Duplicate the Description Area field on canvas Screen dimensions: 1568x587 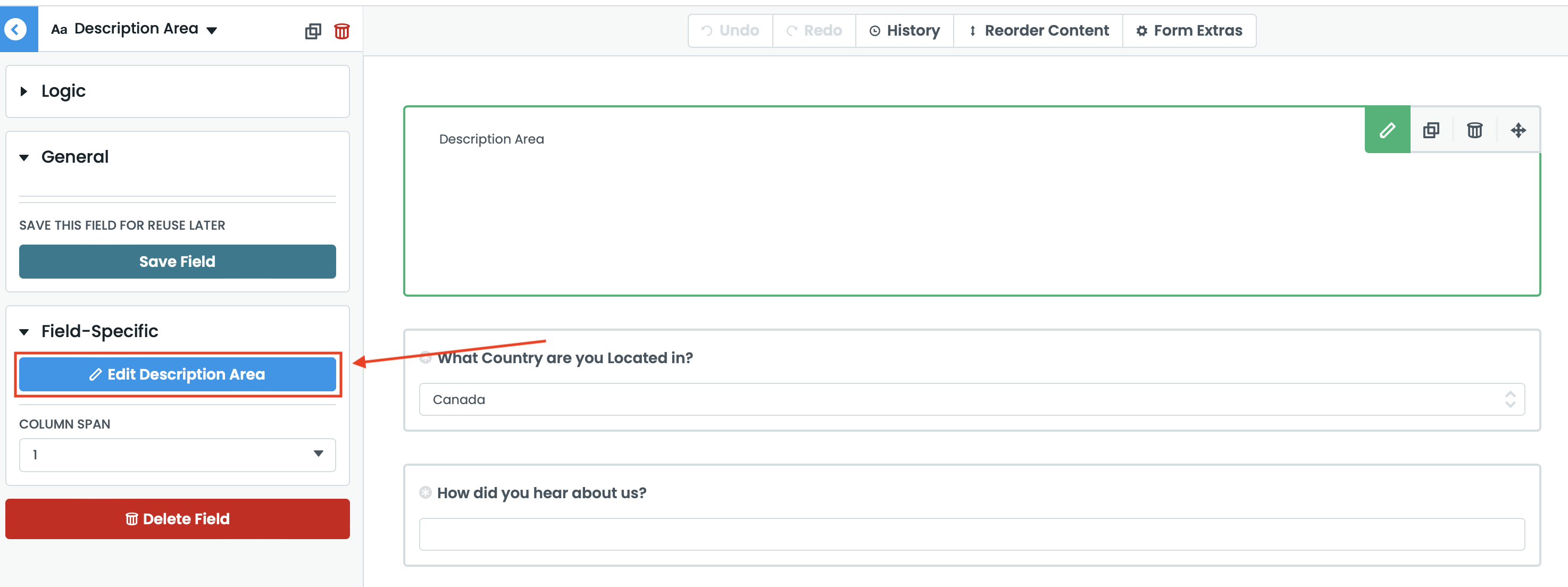click(x=1431, y=130)
